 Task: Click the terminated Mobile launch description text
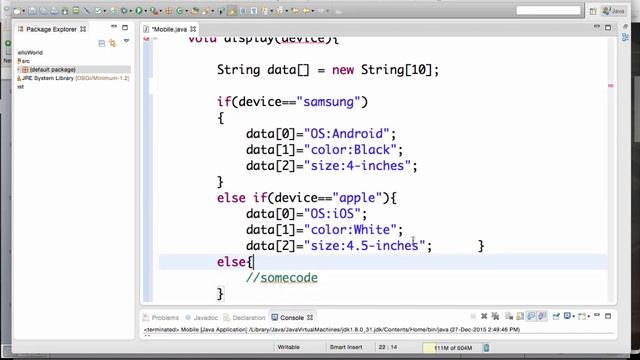tap(332, 329)
